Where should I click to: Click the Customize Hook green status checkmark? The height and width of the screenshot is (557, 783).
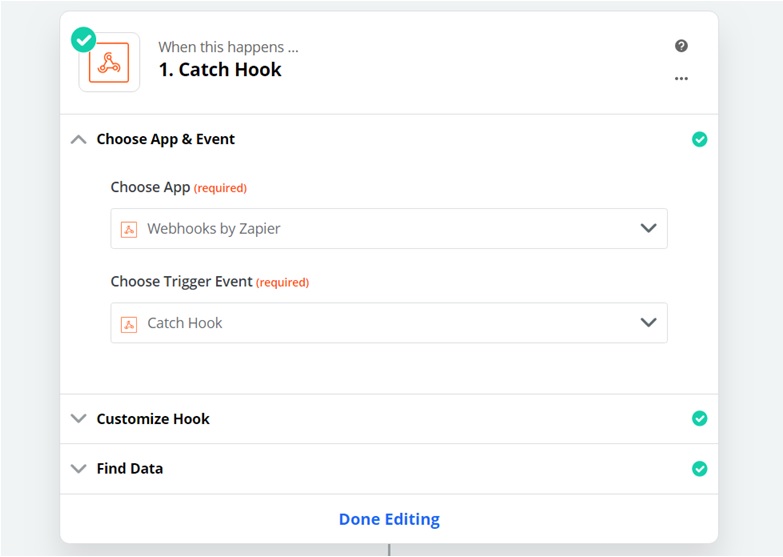pos(699,419)
